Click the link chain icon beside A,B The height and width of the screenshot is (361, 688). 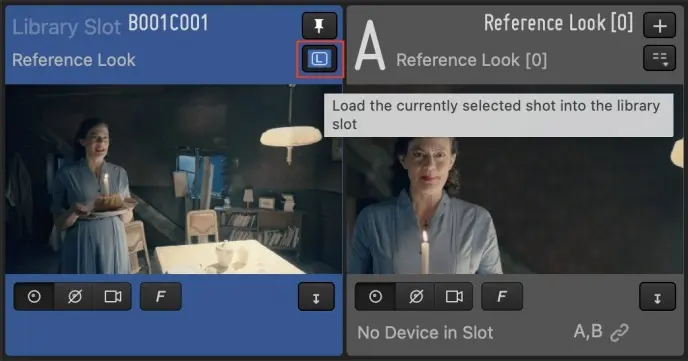(x=620, y=332)
